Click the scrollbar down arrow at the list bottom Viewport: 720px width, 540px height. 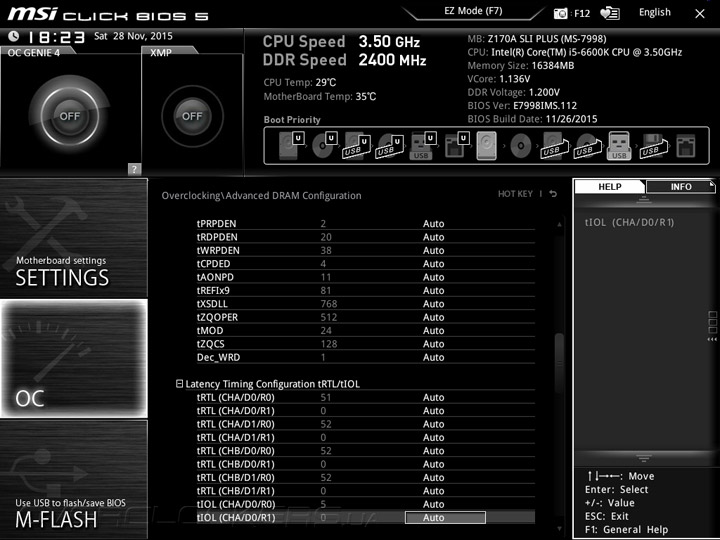[559, 529]
